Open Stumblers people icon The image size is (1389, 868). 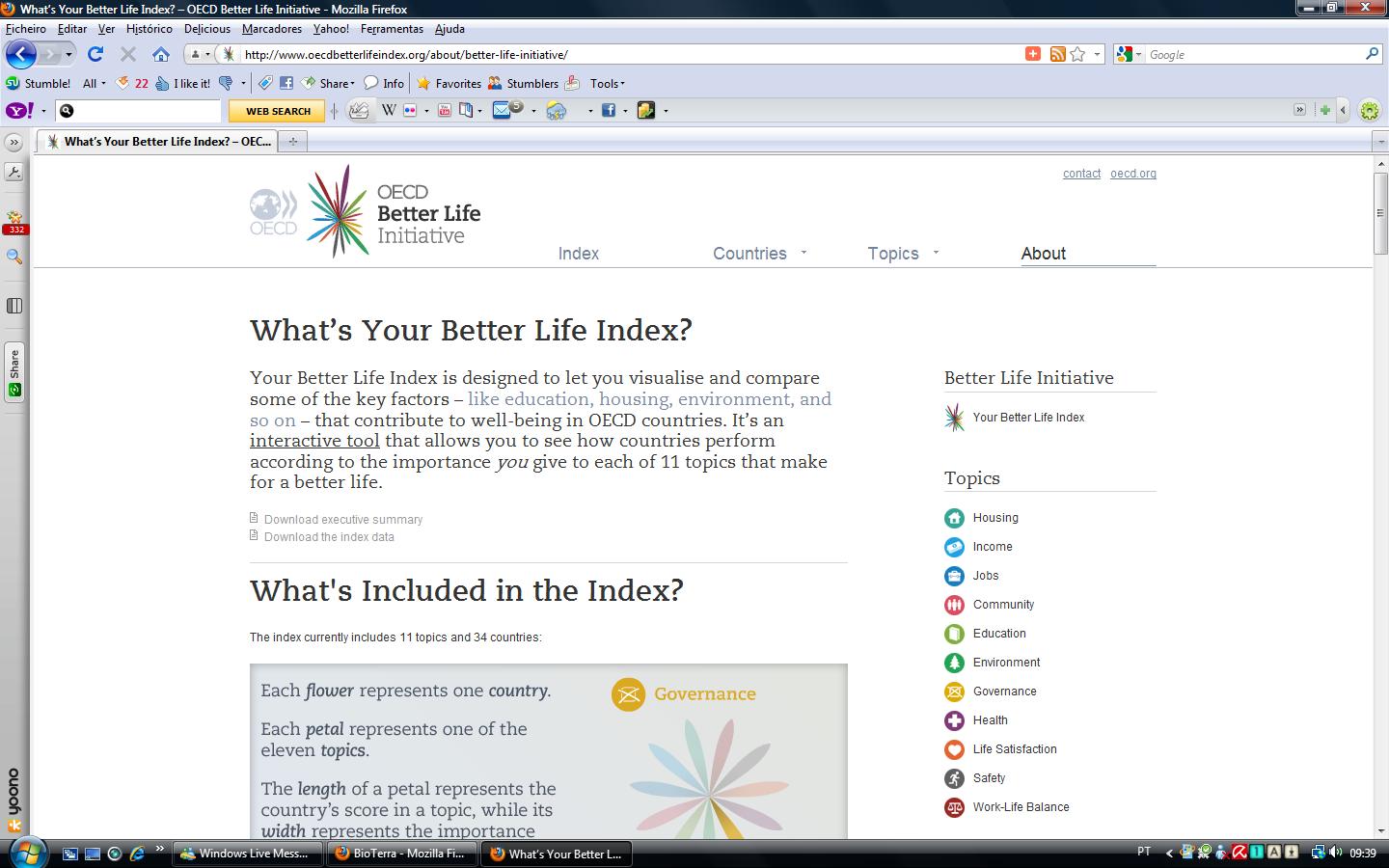(523, 83)
